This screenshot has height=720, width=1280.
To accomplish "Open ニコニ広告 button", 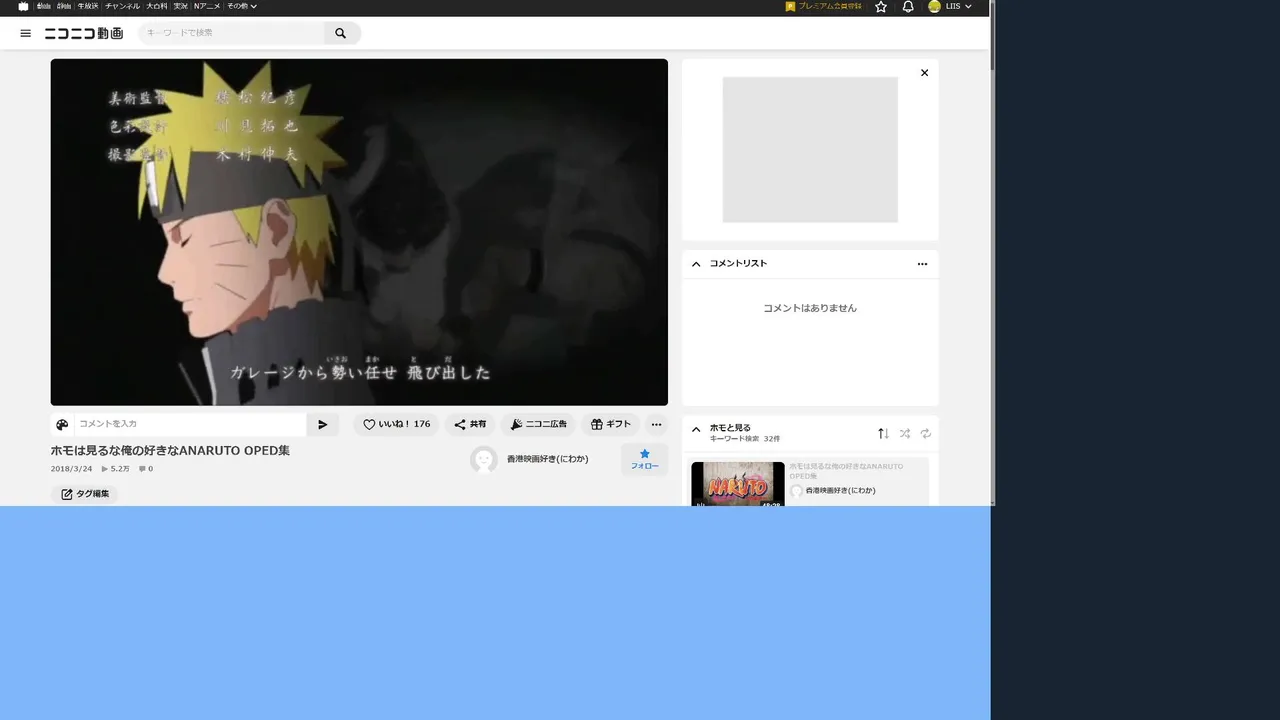I will point(538,424).
